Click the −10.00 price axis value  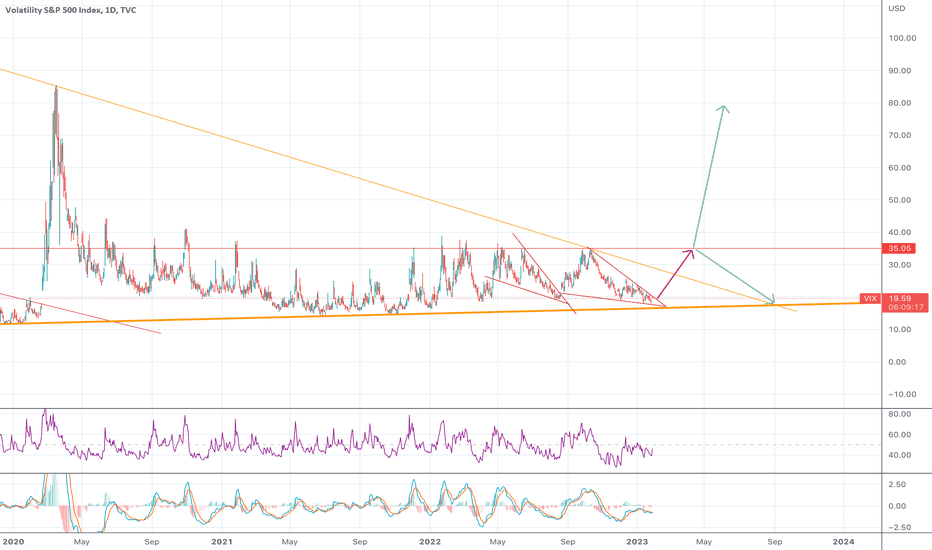tap(902, 394)
